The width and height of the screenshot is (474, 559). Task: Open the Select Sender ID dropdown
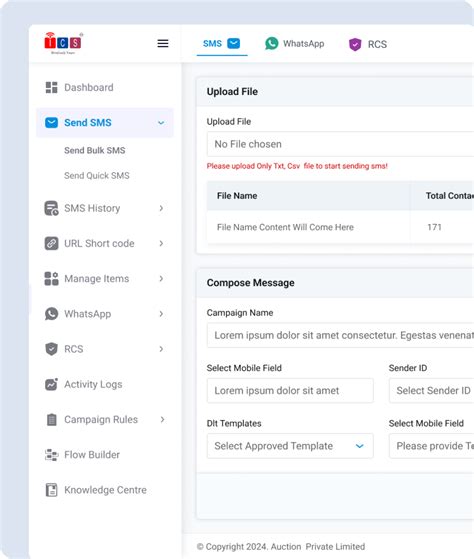pos(432,391)
